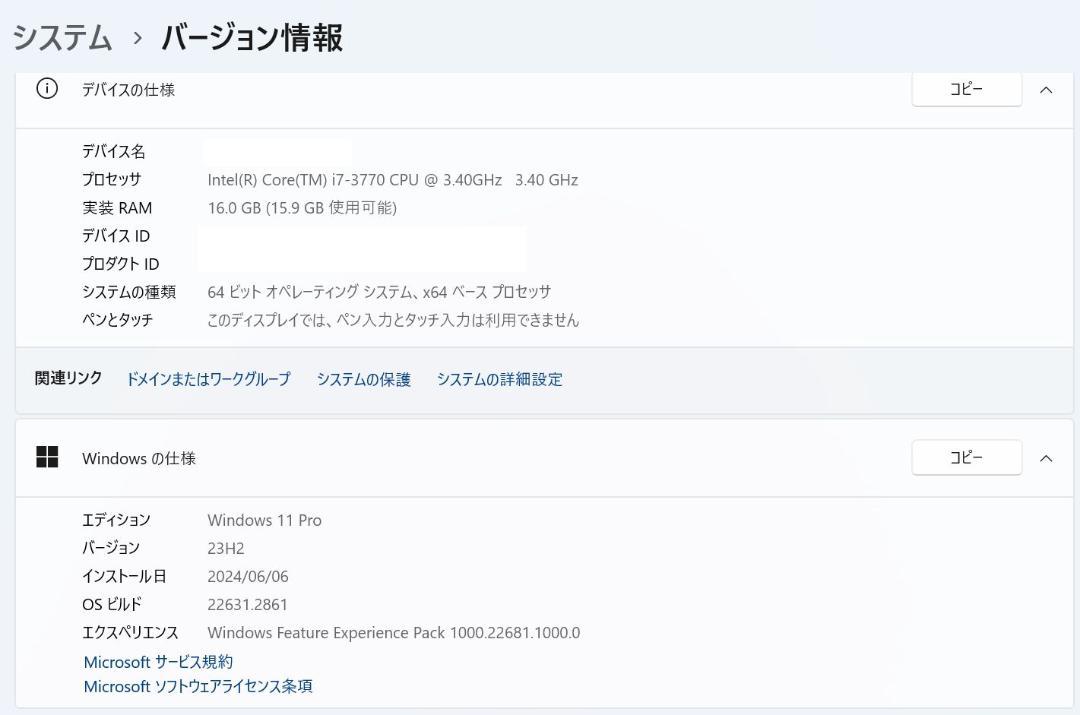Open ドメインまたはワークグループ link

(208, 379)
